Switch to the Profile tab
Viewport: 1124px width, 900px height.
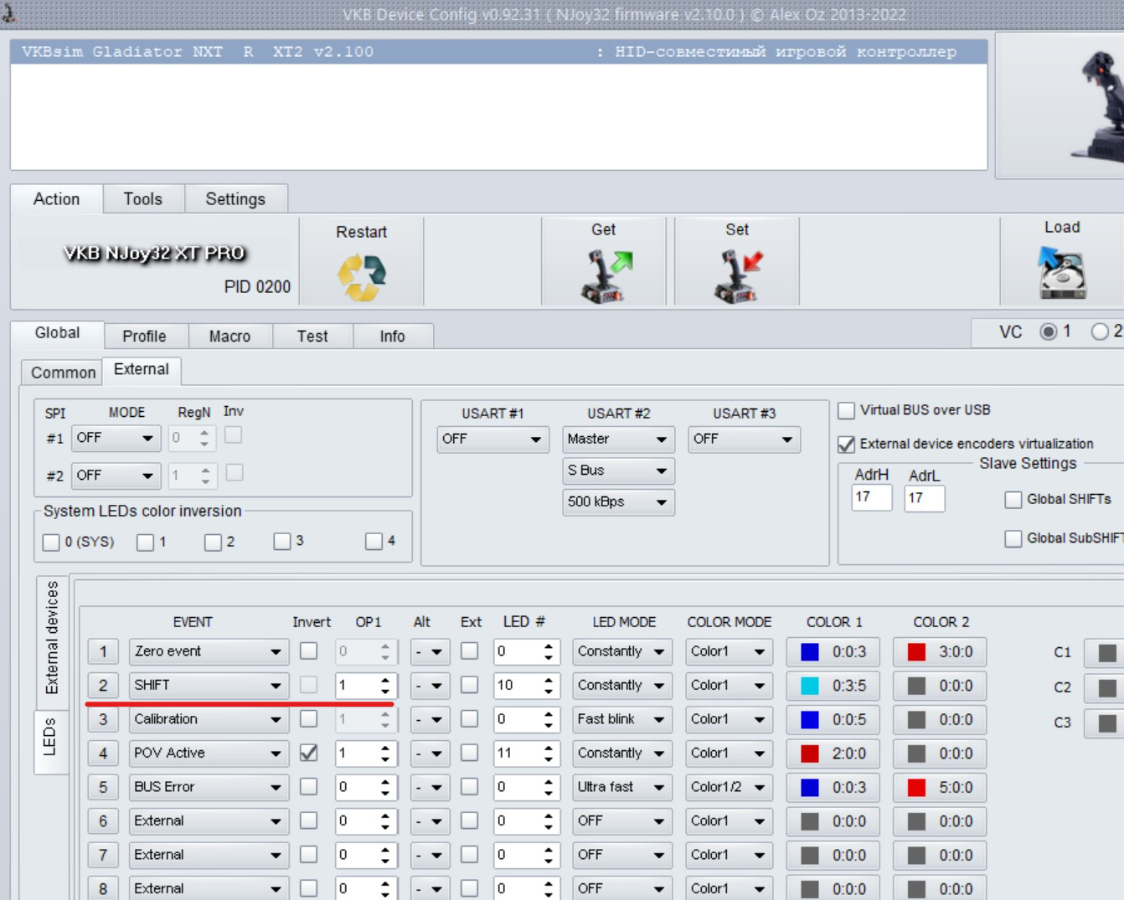click(x=144, y=336)
